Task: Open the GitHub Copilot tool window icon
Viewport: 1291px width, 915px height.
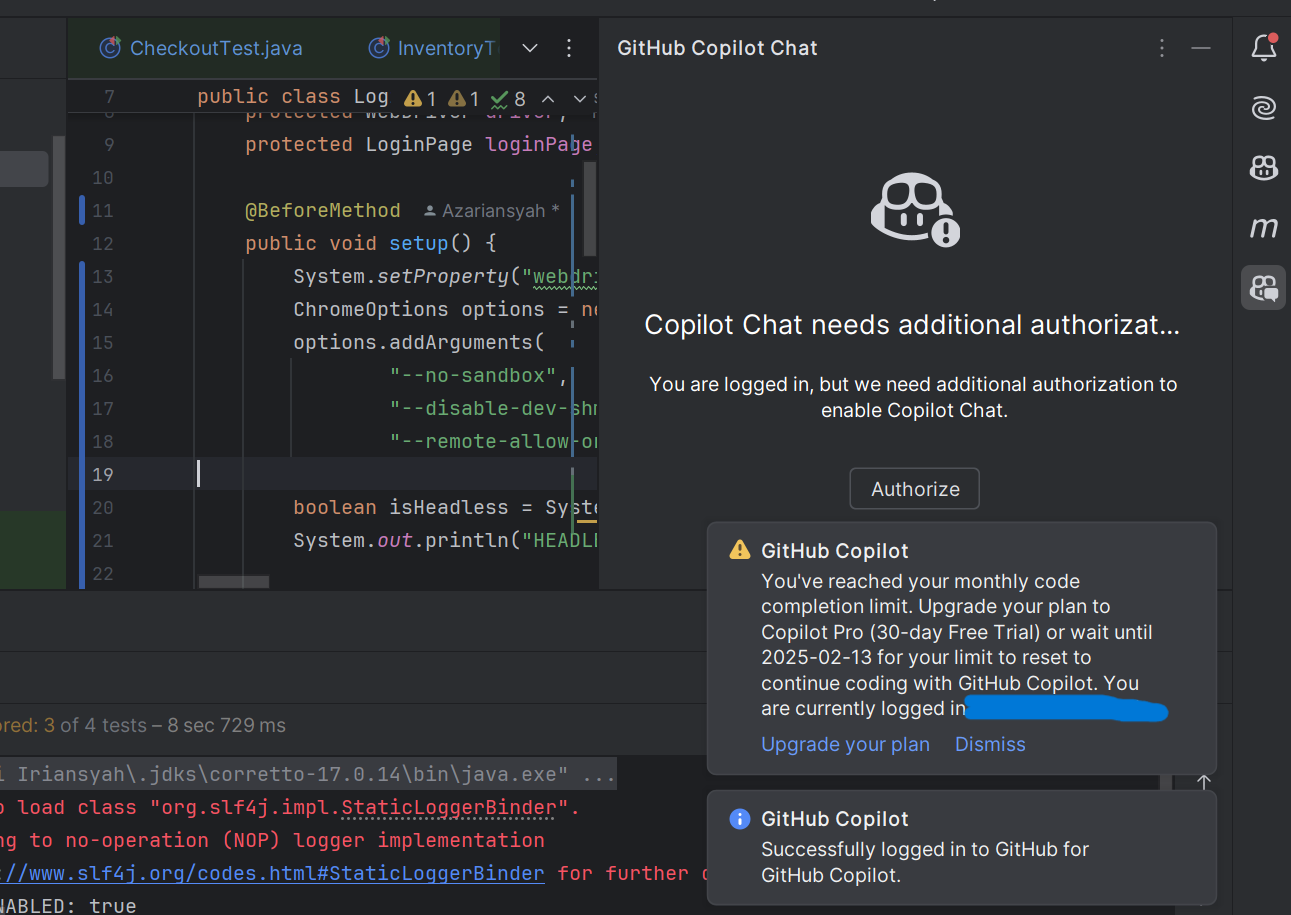Action: tap(1264, 168)
